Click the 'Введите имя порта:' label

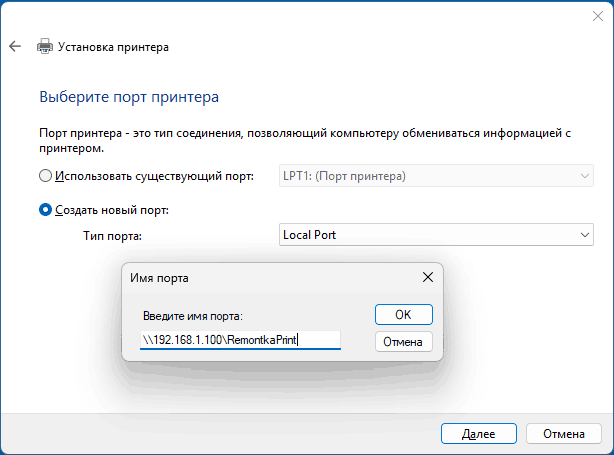(193, 316)
